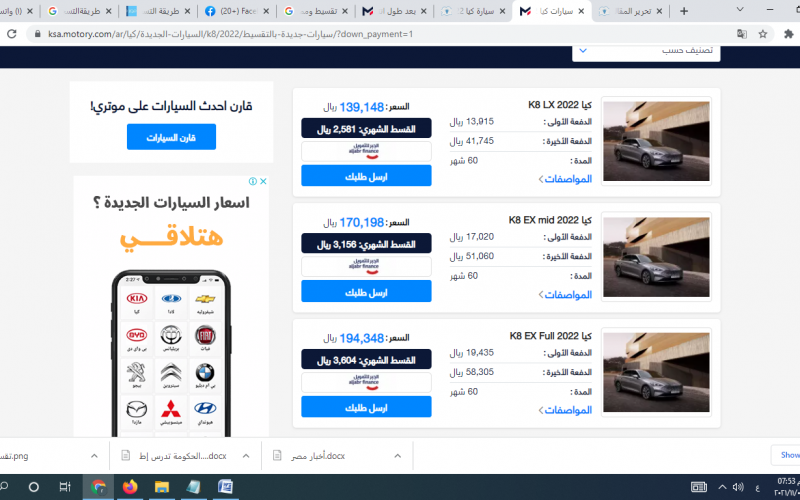Expand the sort-by dropdown at the top
800x500 pixels.
coord(646,52)
